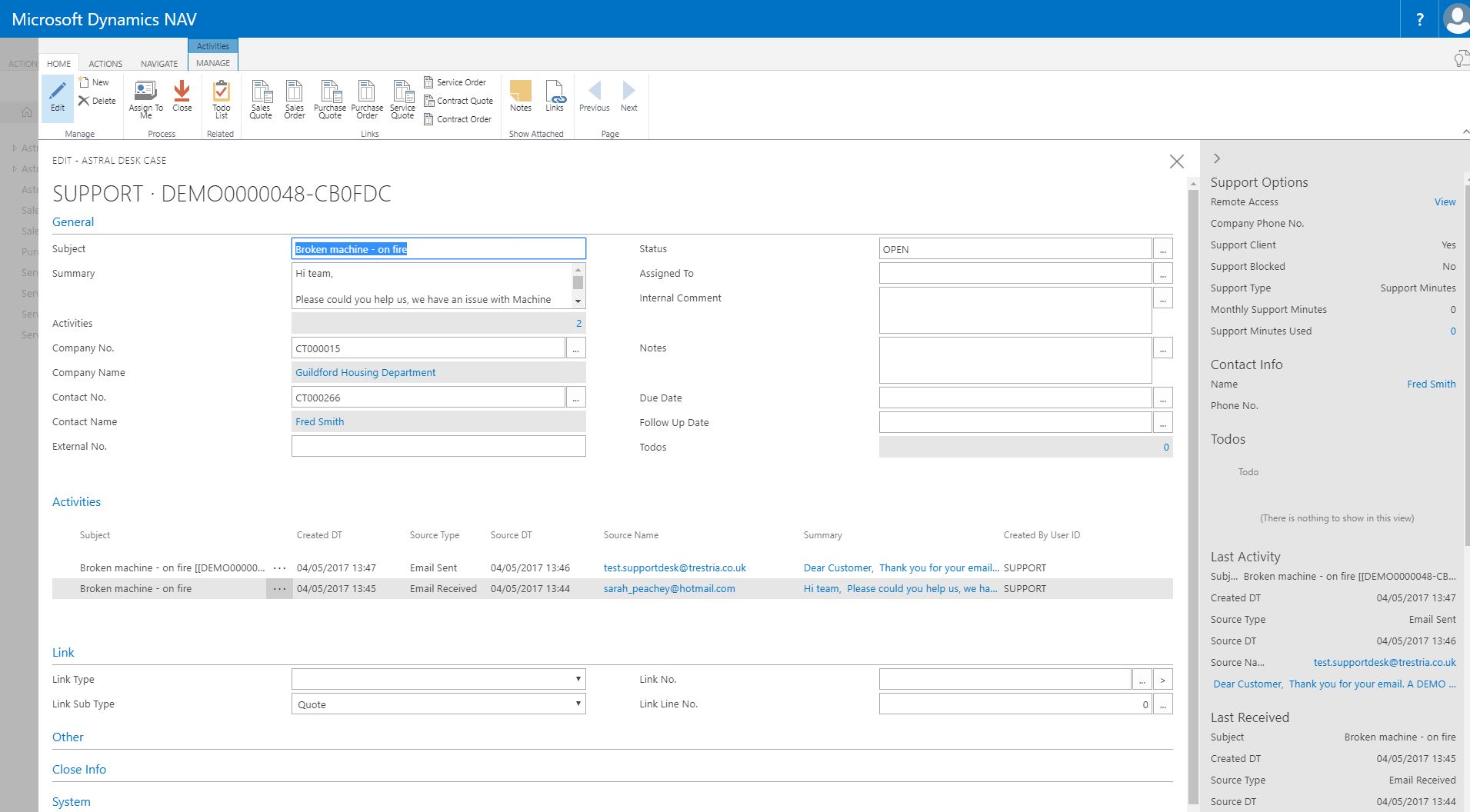Collapse the ribbon chevron
Screen dimensions: 1470x812
tap(1465, 132)
